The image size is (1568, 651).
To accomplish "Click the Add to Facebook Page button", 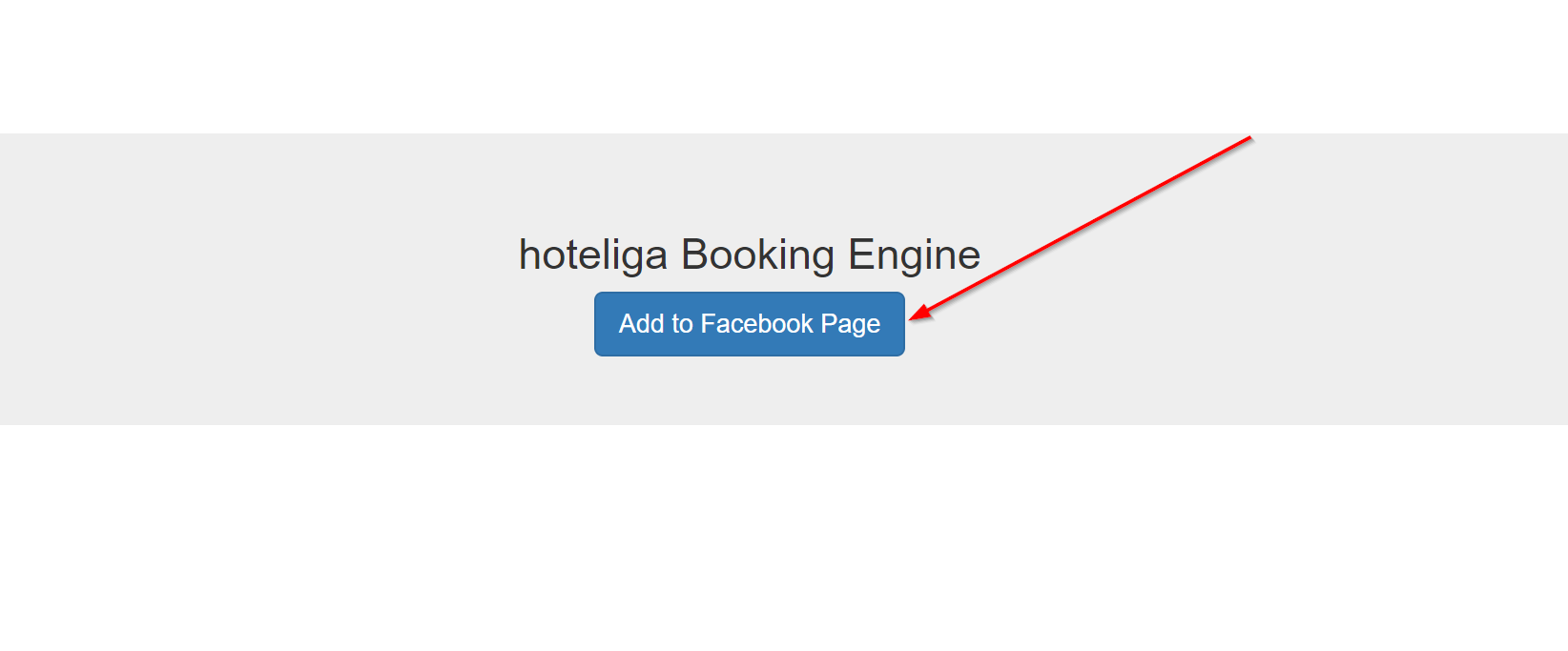I will (x=749, y=324).
